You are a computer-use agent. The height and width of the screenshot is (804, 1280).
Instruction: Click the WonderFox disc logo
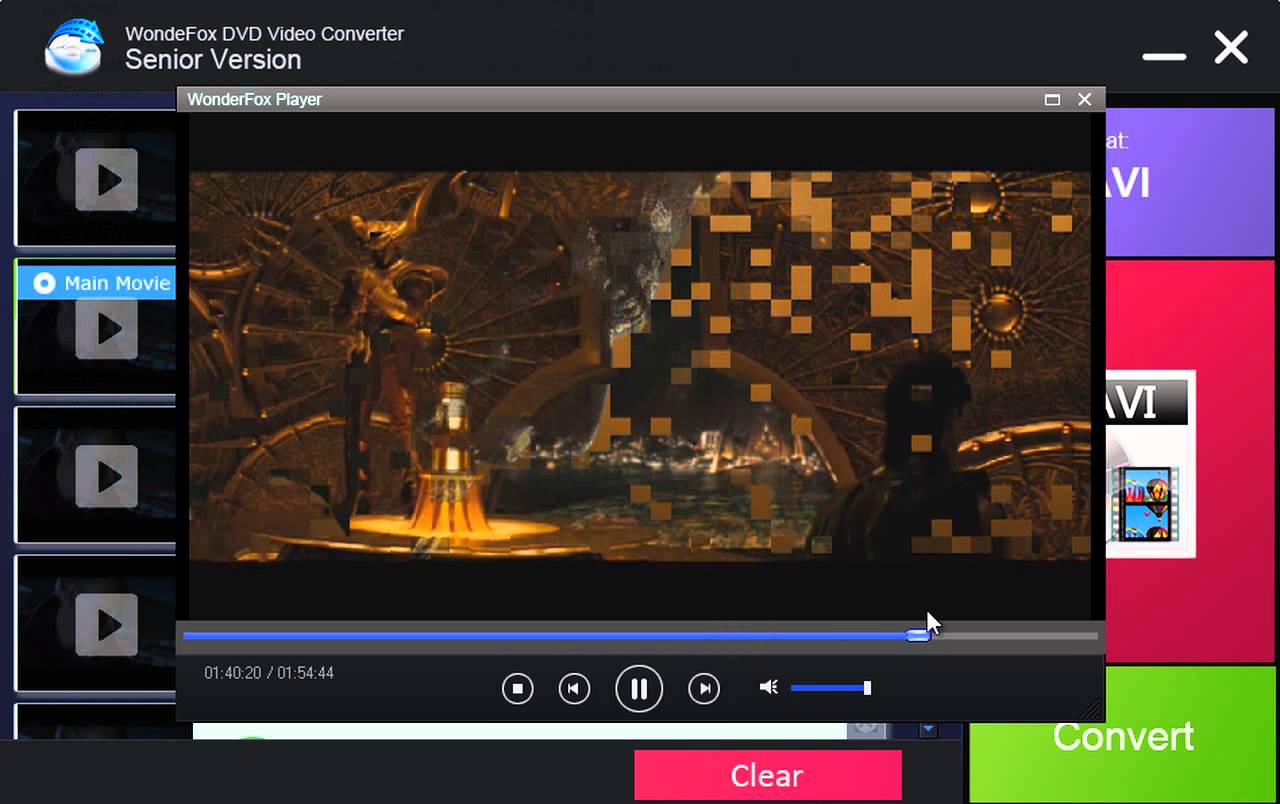pyautogui.click(x=74, y=46)
